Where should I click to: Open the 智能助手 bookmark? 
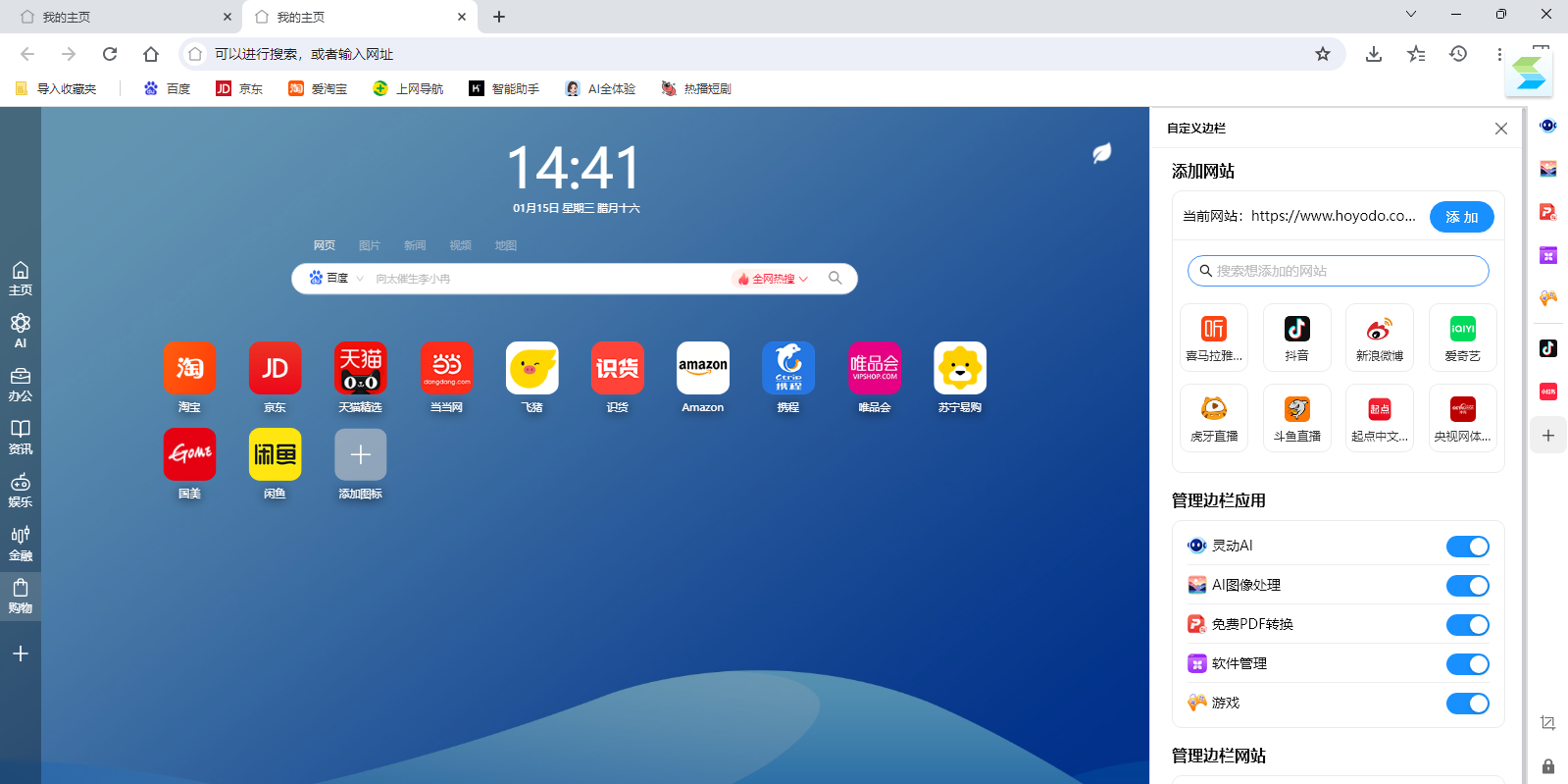504,88
